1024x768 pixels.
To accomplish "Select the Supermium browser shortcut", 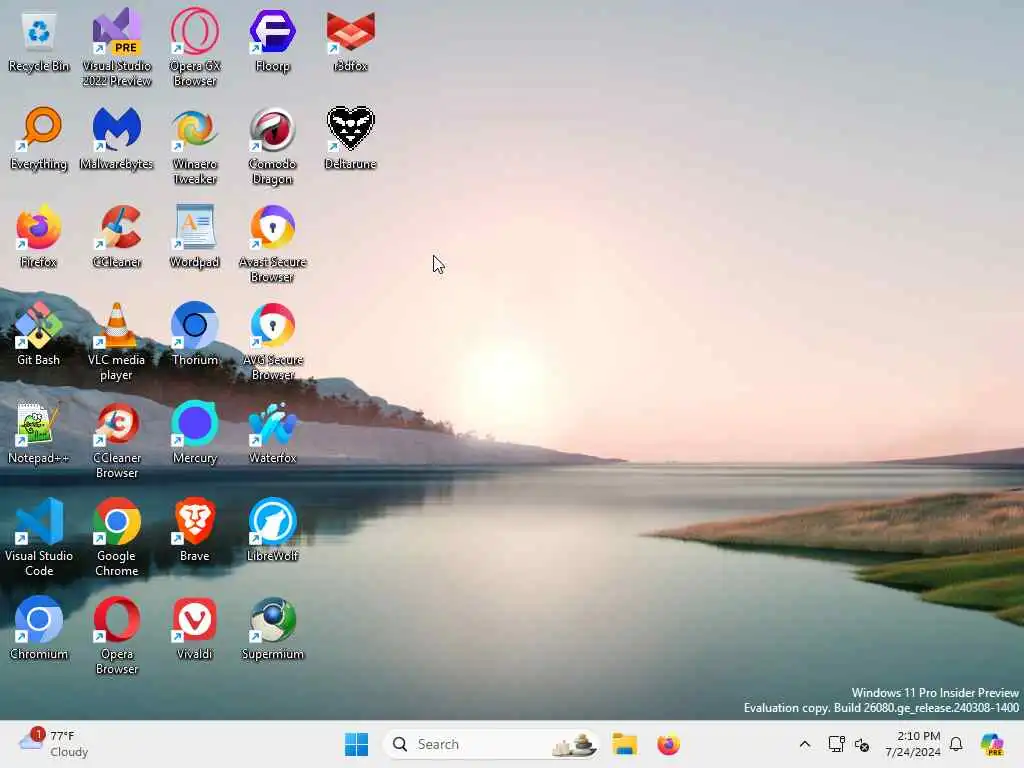I will point(272,628).
